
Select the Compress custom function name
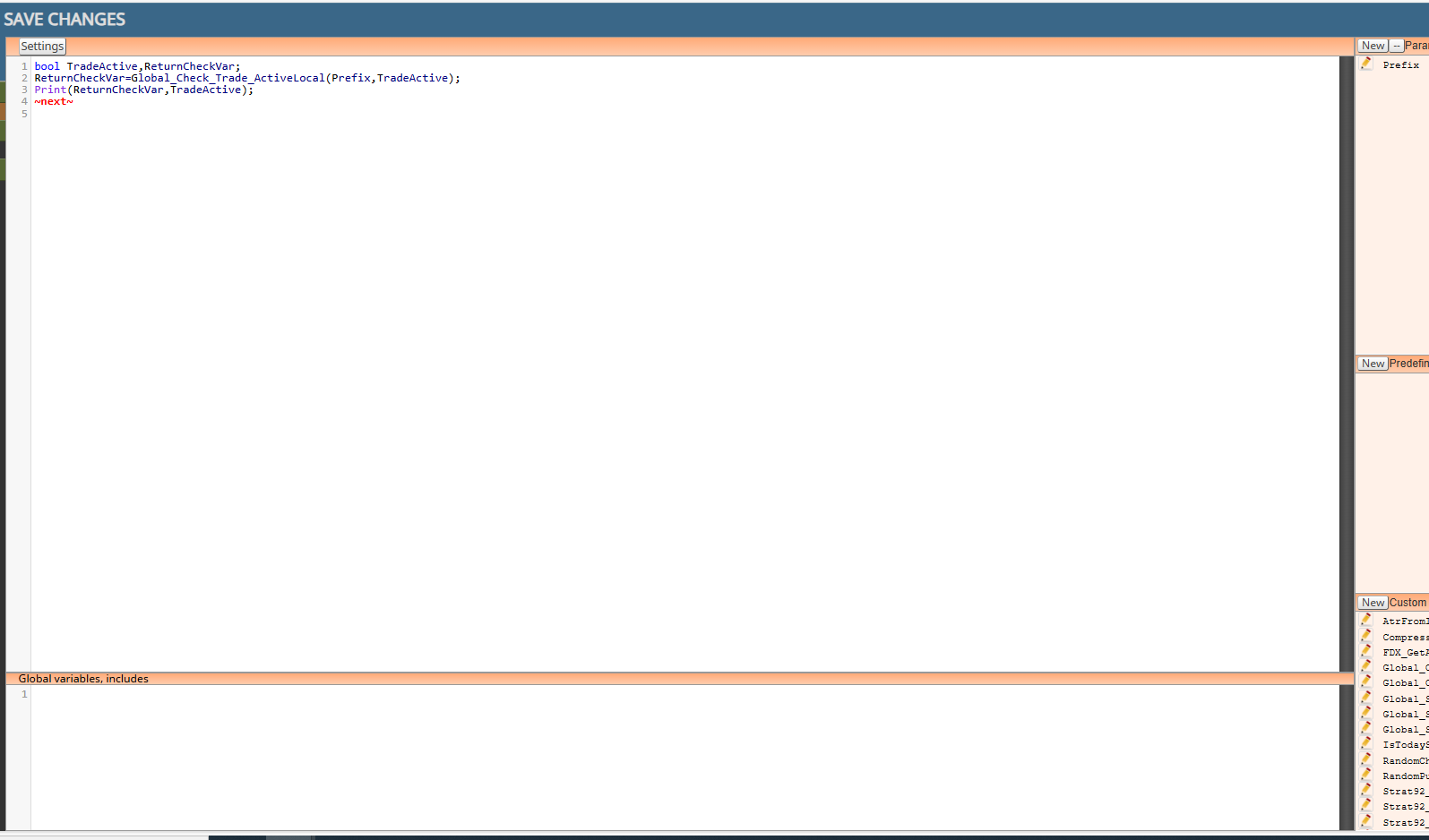1405,638
